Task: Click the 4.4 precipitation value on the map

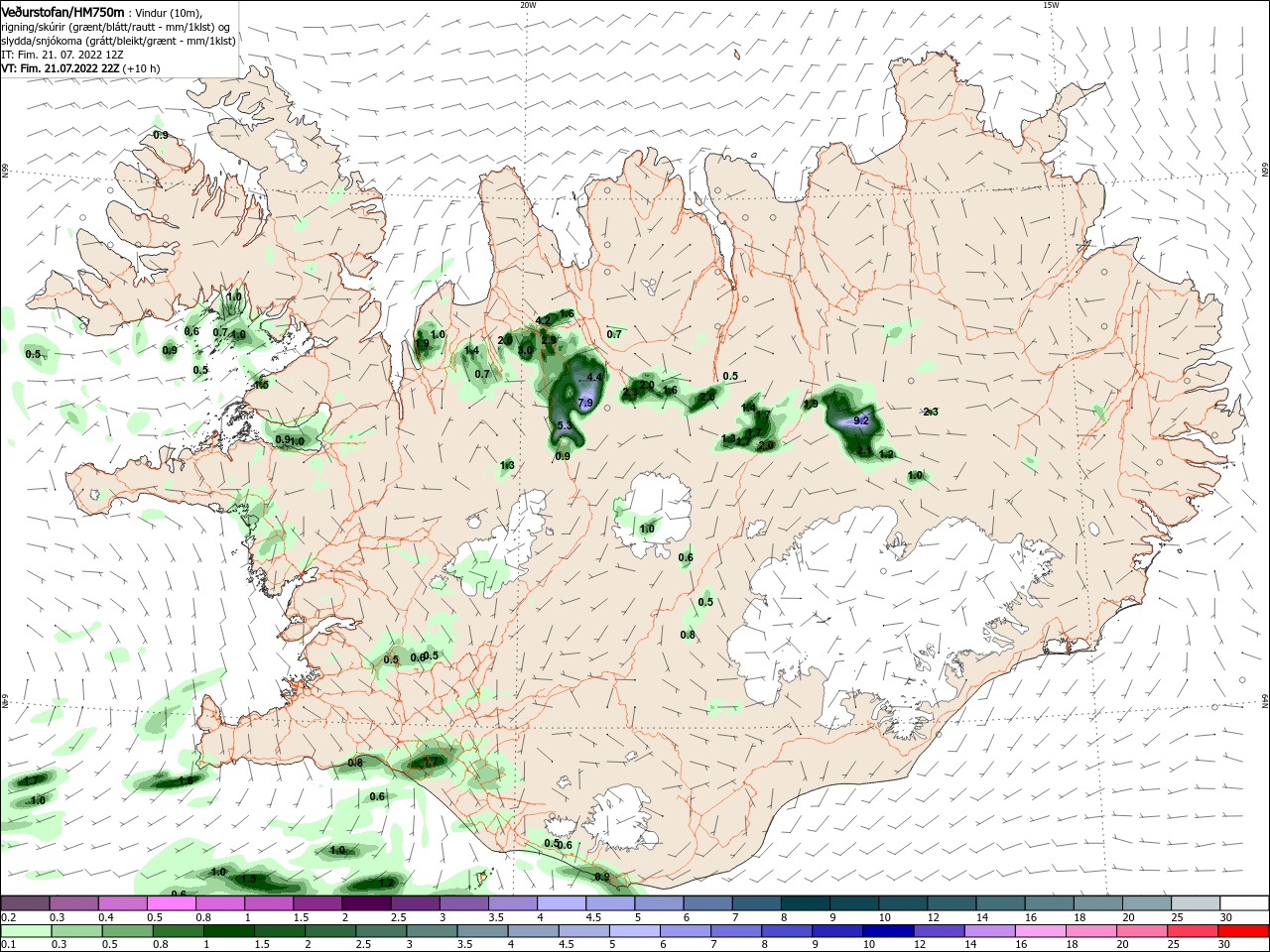Action: tap(595, 377)
